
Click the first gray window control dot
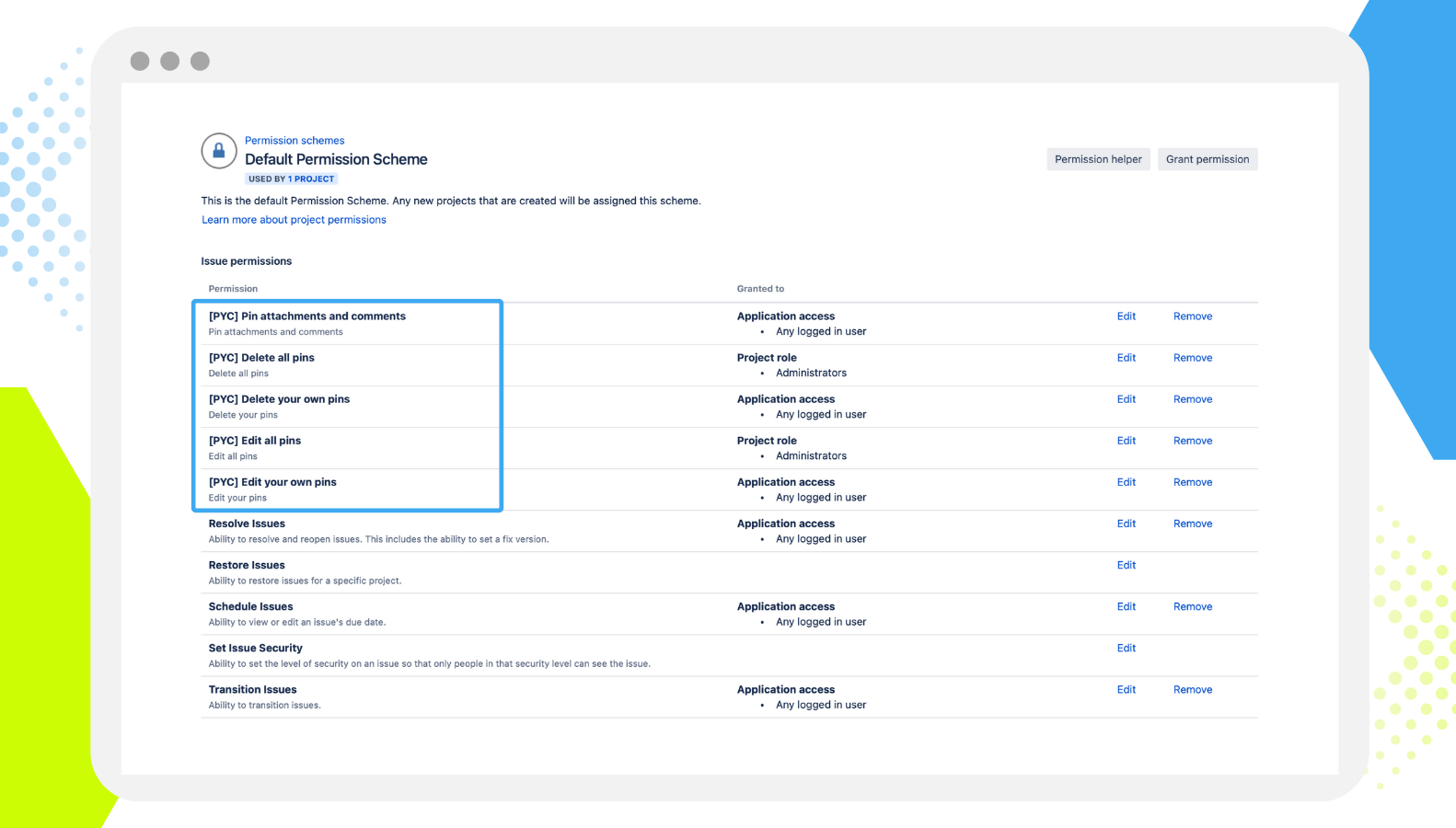(x=140, y=62)
